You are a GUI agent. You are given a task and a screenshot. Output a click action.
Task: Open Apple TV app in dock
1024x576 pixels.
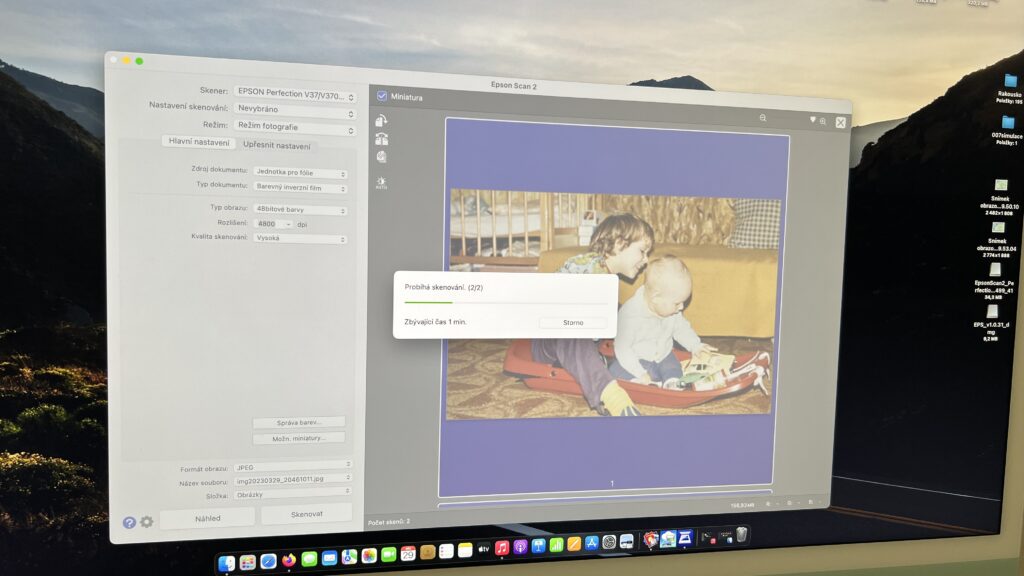pos(485,549)
